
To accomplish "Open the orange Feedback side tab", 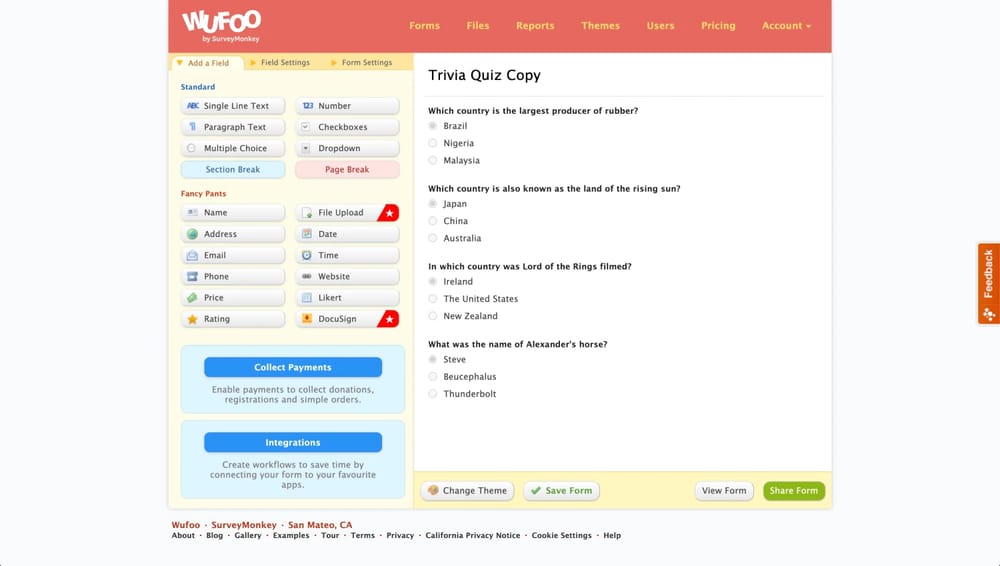I will tap(988, 284).
